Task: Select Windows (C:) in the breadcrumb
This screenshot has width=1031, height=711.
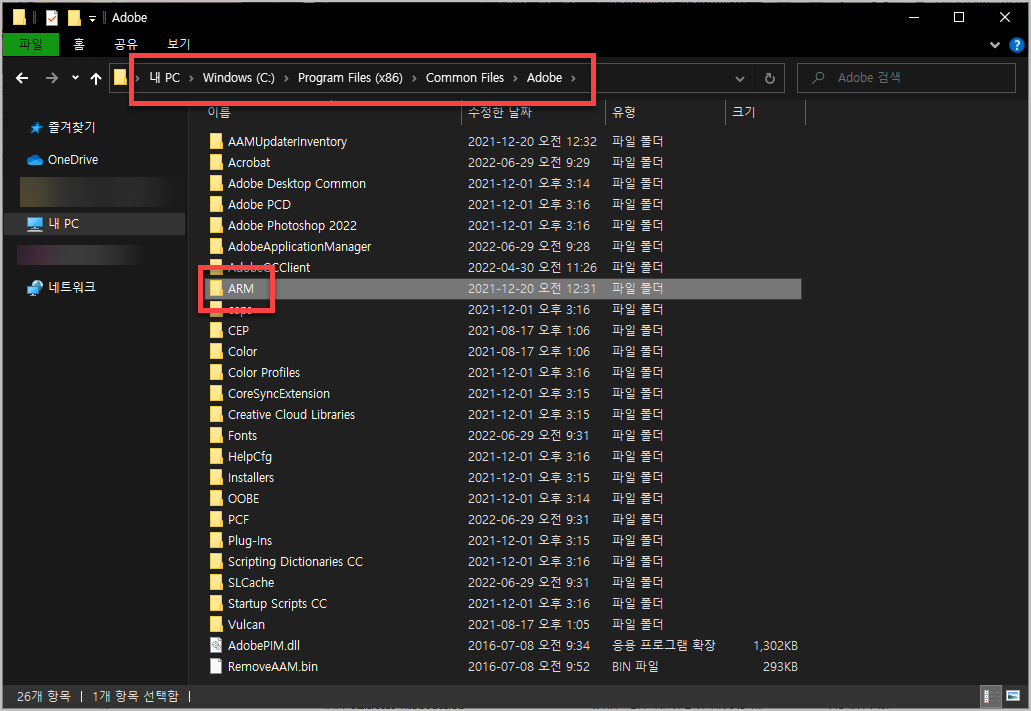Action: (239, 78)
